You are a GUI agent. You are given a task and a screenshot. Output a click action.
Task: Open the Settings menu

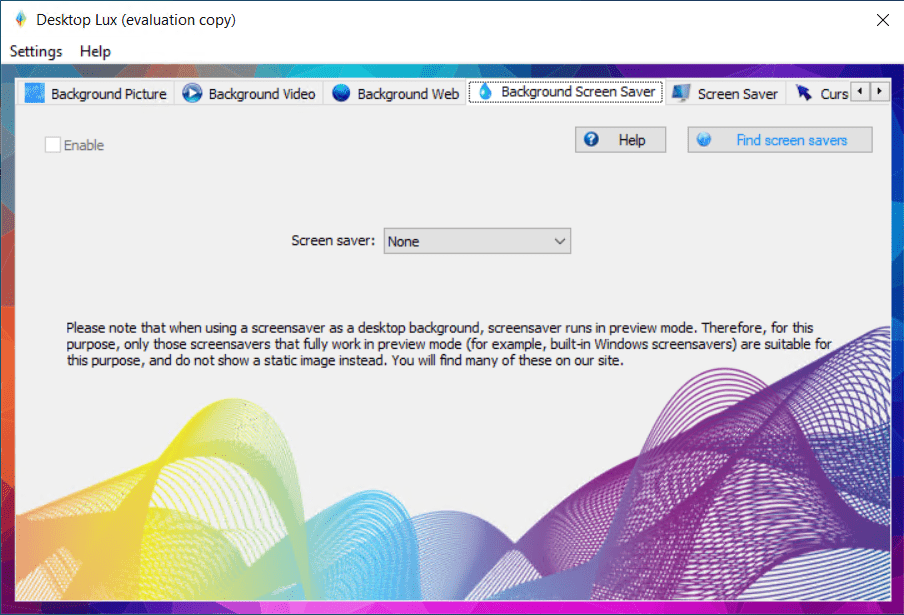tap(36, 51)
